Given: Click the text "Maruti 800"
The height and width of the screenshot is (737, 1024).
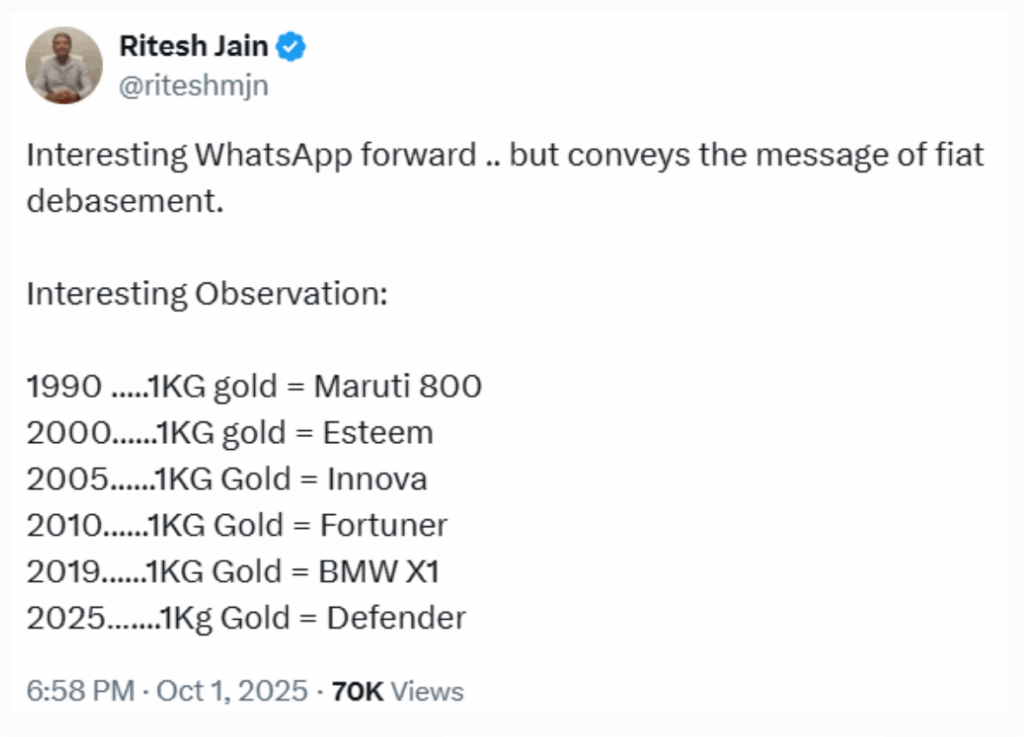Looking at the screenshot, I should tap(397, 386).
